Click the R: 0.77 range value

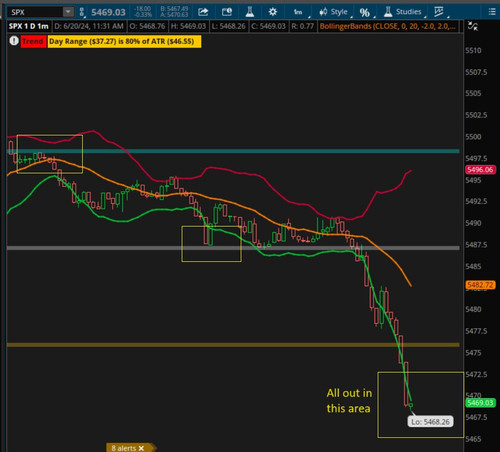(302, 26)
